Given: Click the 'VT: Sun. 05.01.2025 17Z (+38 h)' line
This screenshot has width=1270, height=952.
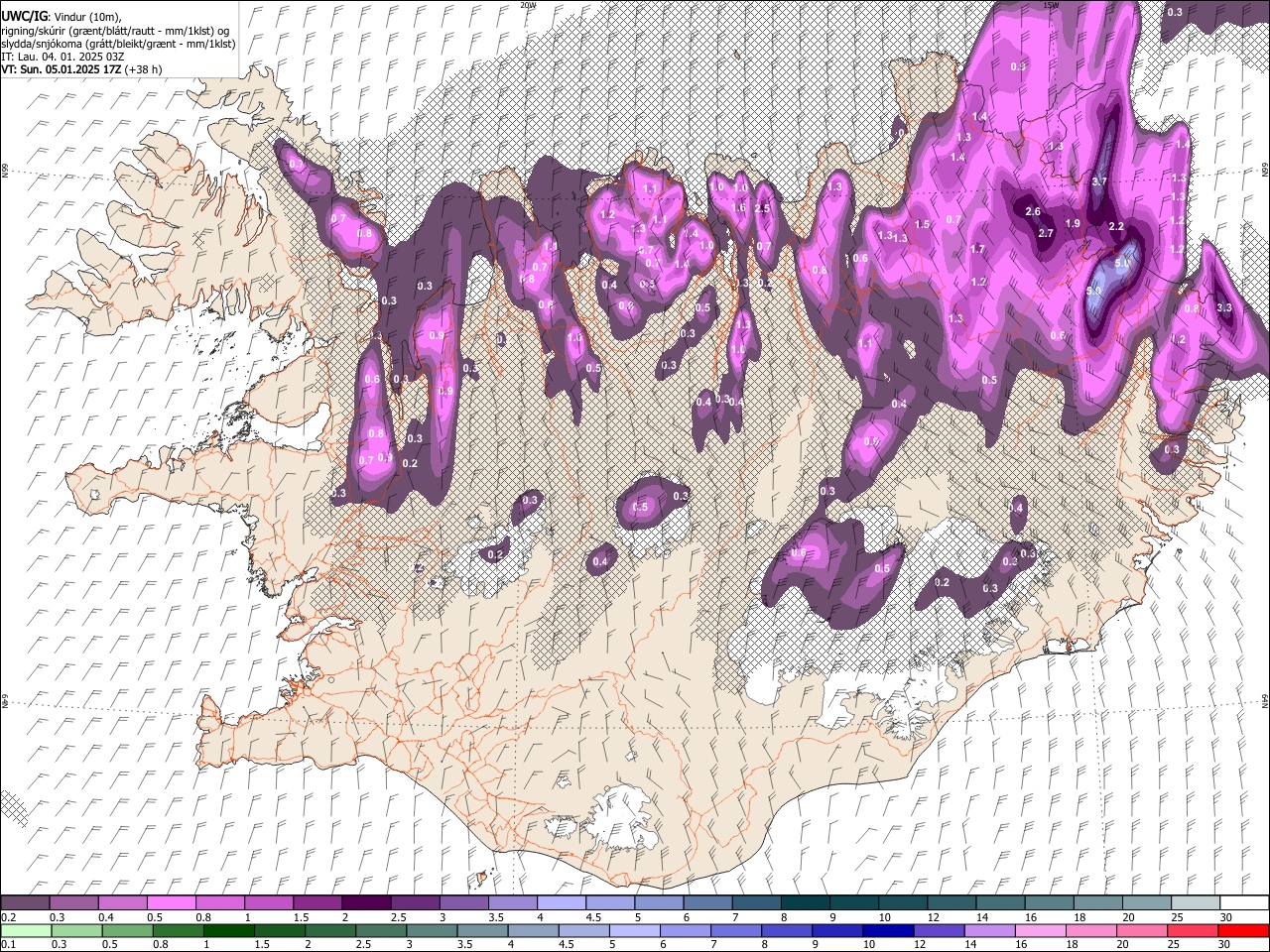Looking at the screenshot, I should (81, 69).
